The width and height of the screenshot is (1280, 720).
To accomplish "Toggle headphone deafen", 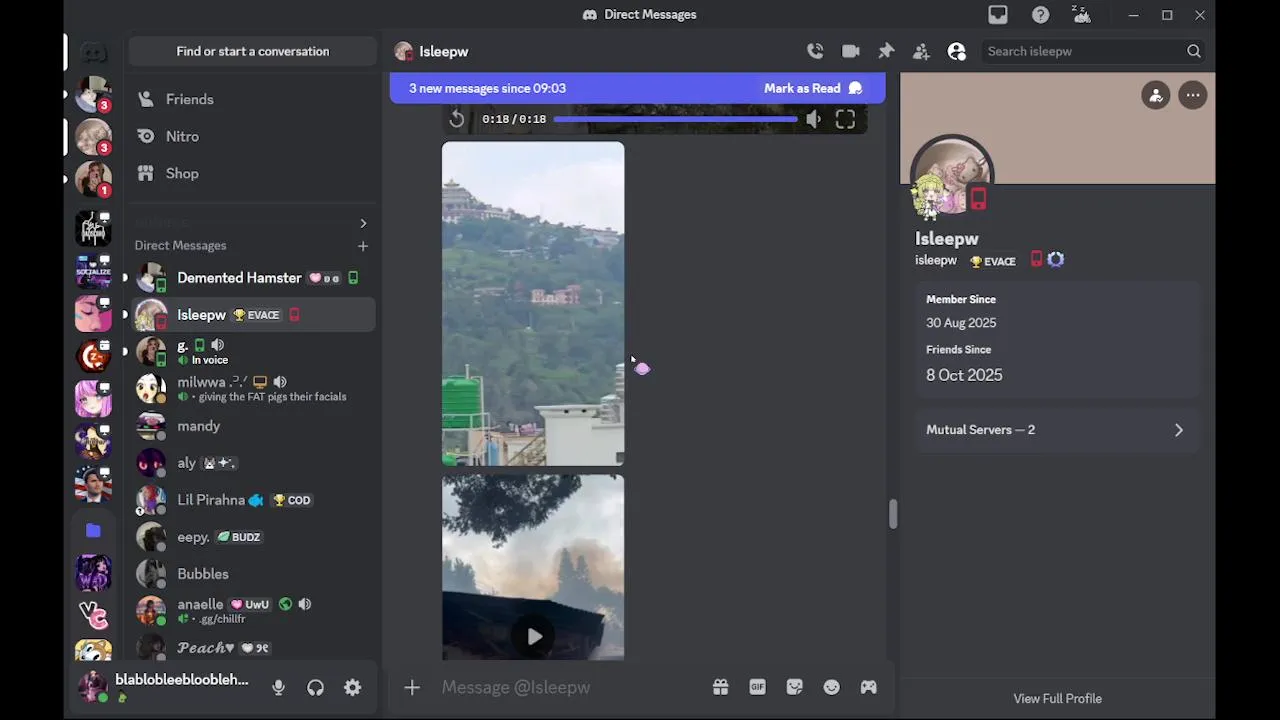I will tap(315, 687).
